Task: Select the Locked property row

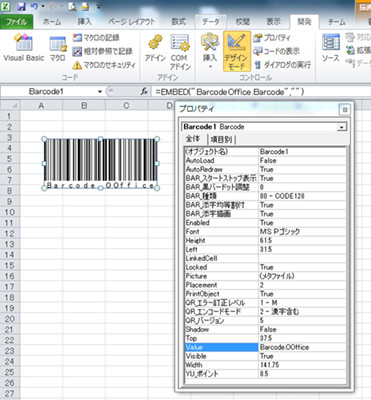Action: (x=265, y=267)
